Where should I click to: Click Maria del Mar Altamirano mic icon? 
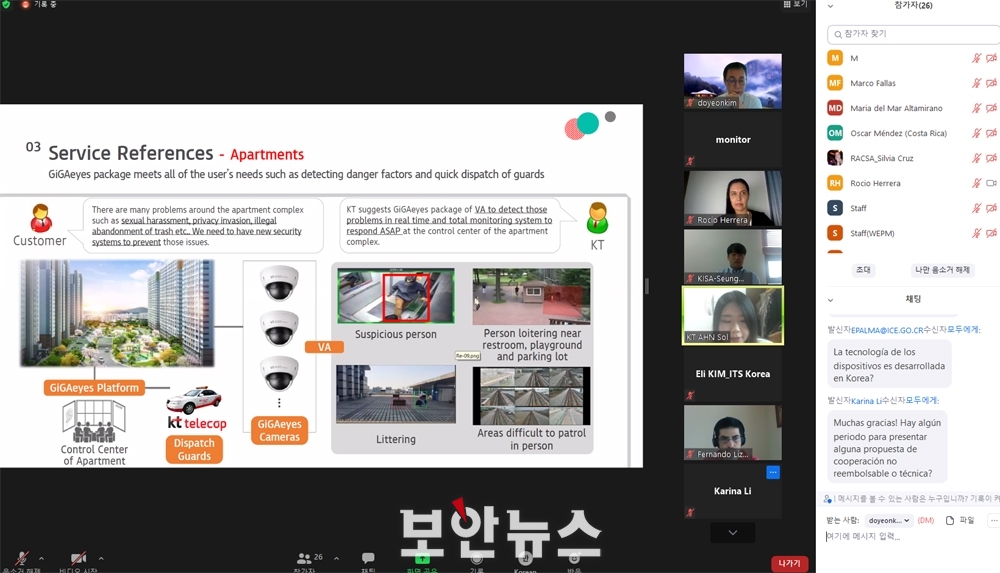(x=976, y=108)
